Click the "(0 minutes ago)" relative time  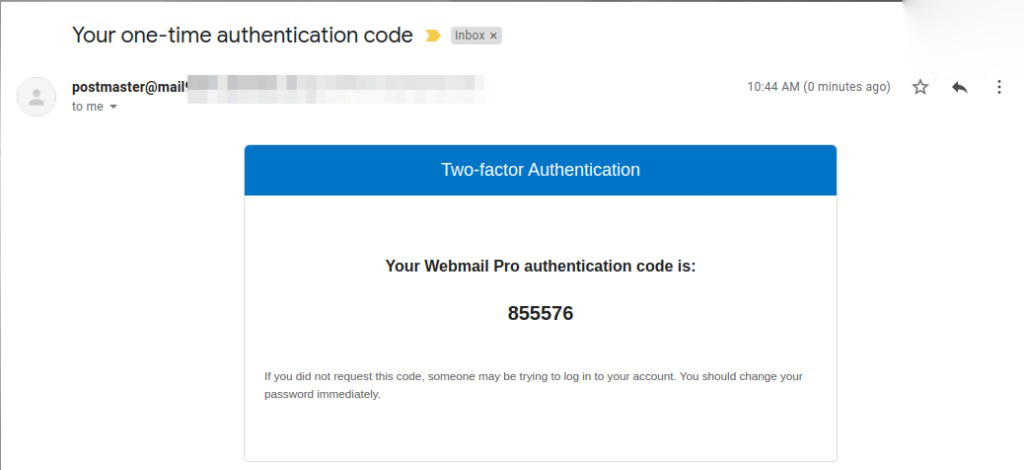click(846, 87)
